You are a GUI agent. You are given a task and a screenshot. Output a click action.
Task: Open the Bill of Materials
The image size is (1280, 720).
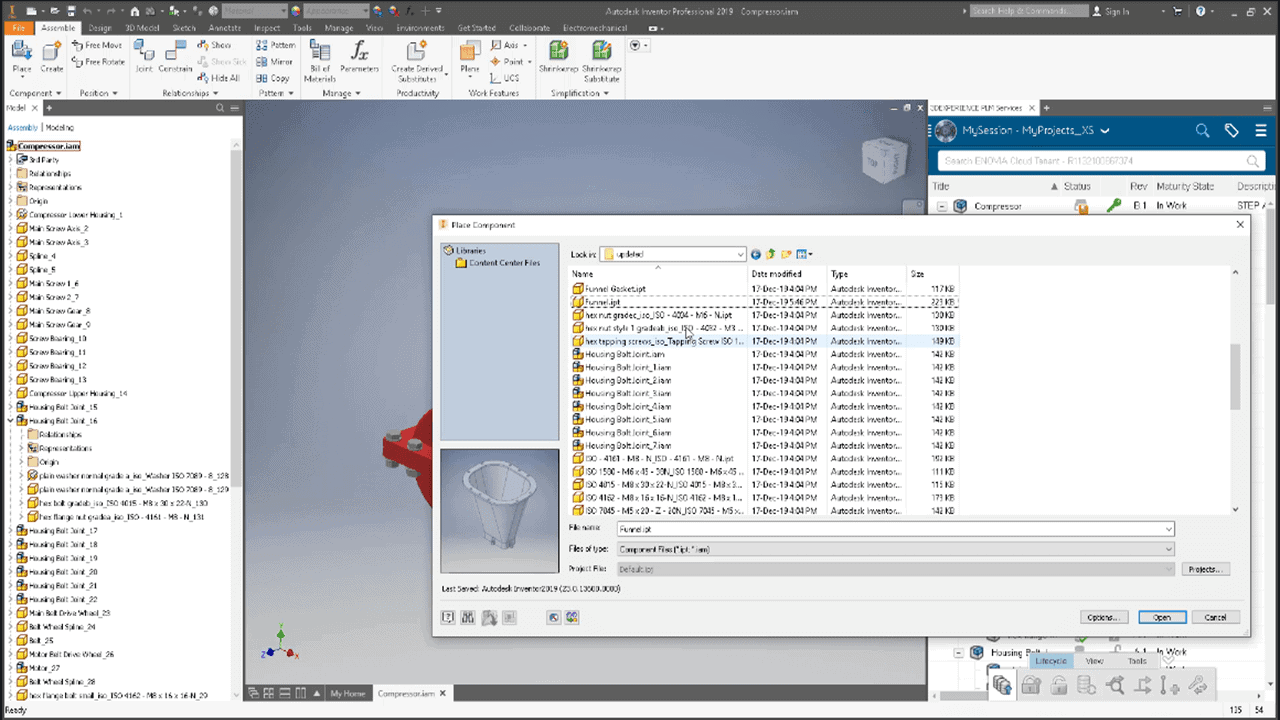click(320, 60)
